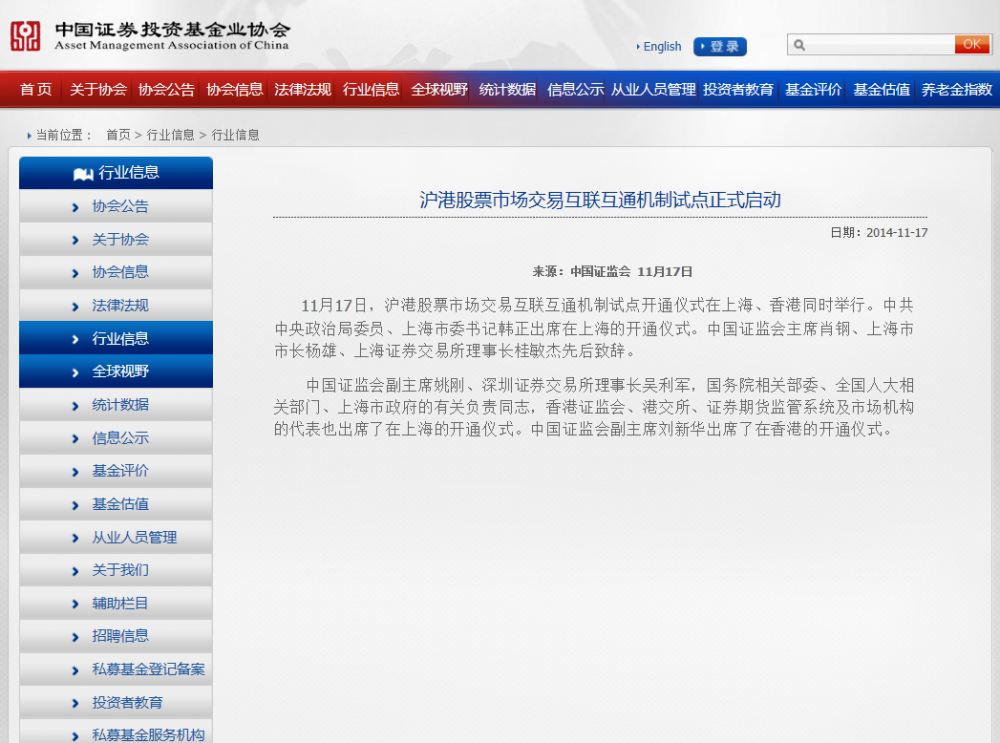Open 协会公告 in the top navigation bar
The image size is (1000, 743).
pos(166,89)
